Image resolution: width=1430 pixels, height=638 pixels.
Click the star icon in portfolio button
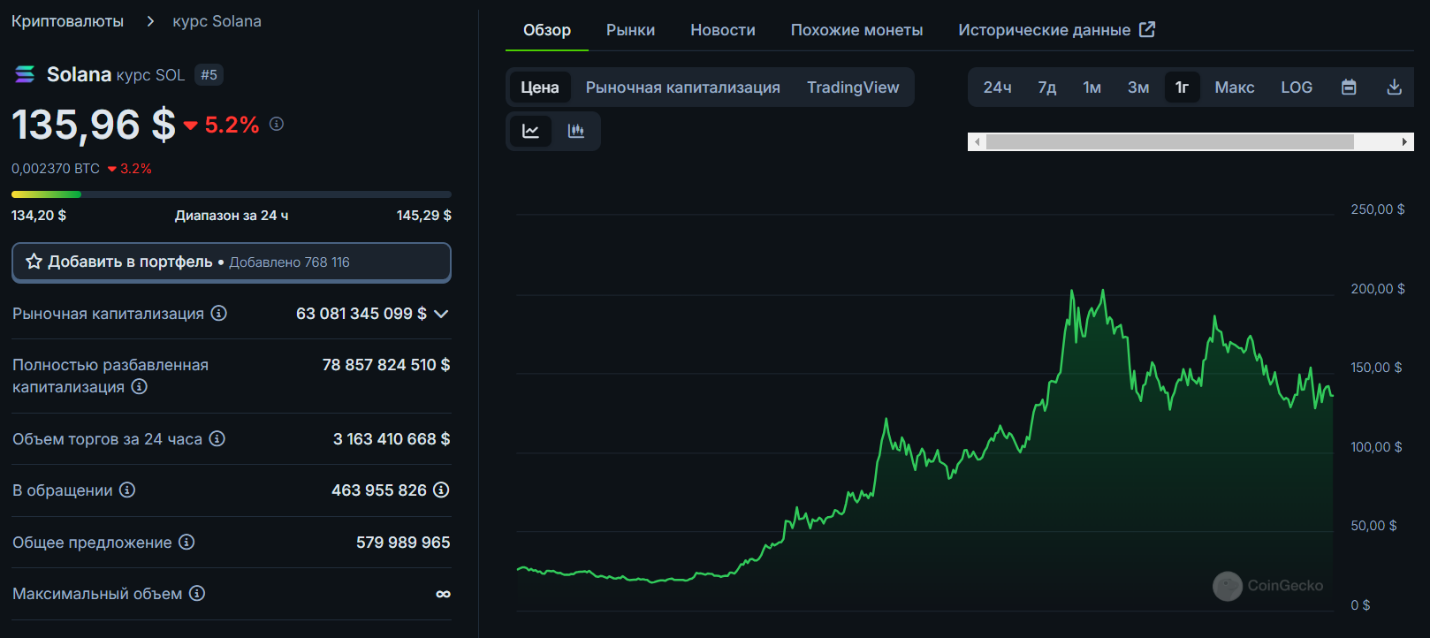(34, 262)
